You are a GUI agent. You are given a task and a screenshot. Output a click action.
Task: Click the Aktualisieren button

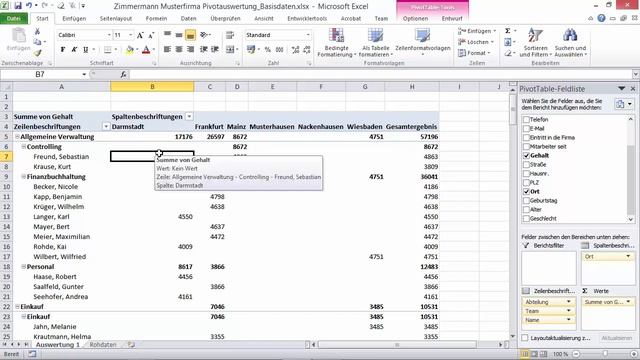(616, 338)
